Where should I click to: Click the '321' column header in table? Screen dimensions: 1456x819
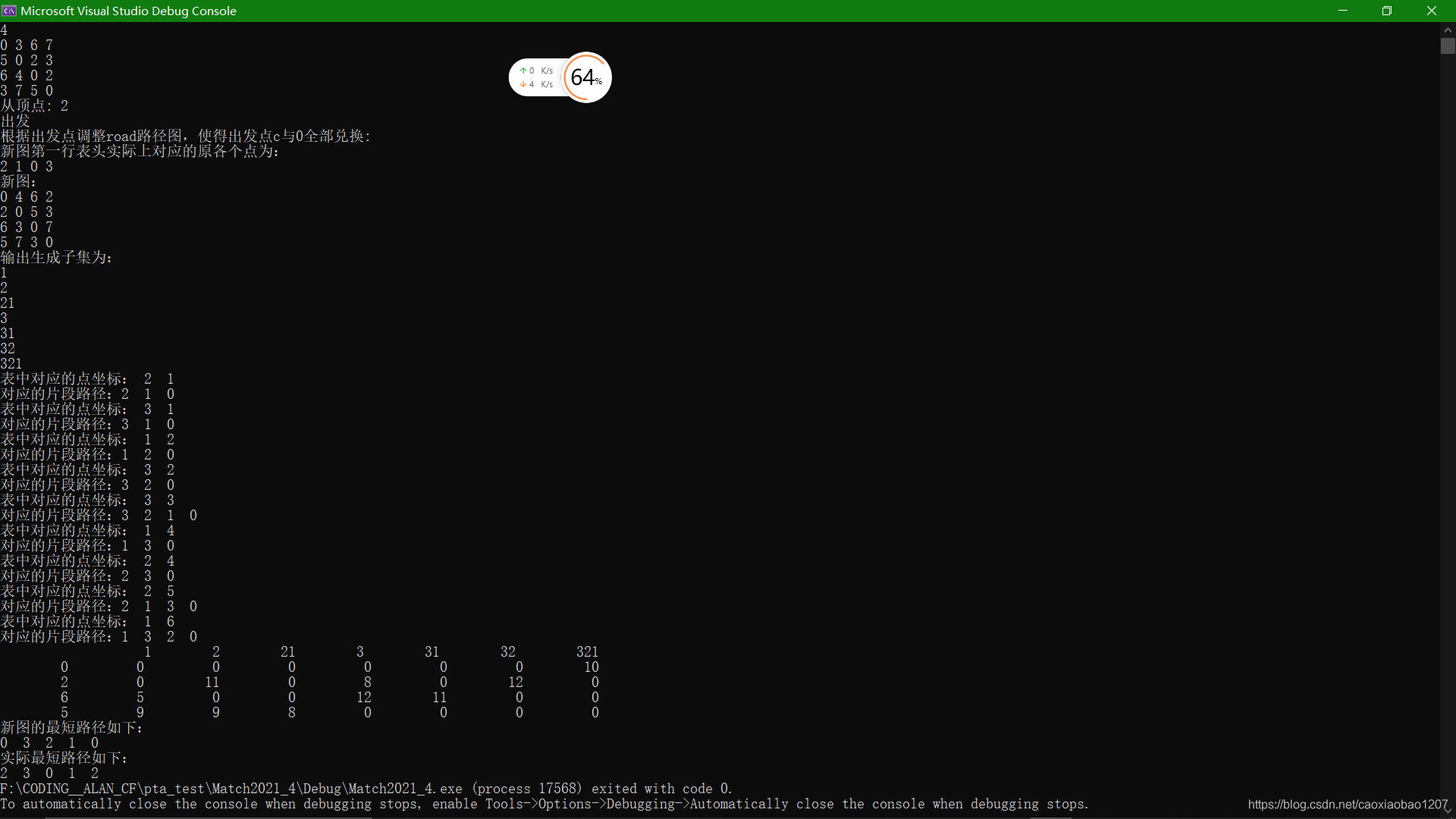tap(587, 652)
